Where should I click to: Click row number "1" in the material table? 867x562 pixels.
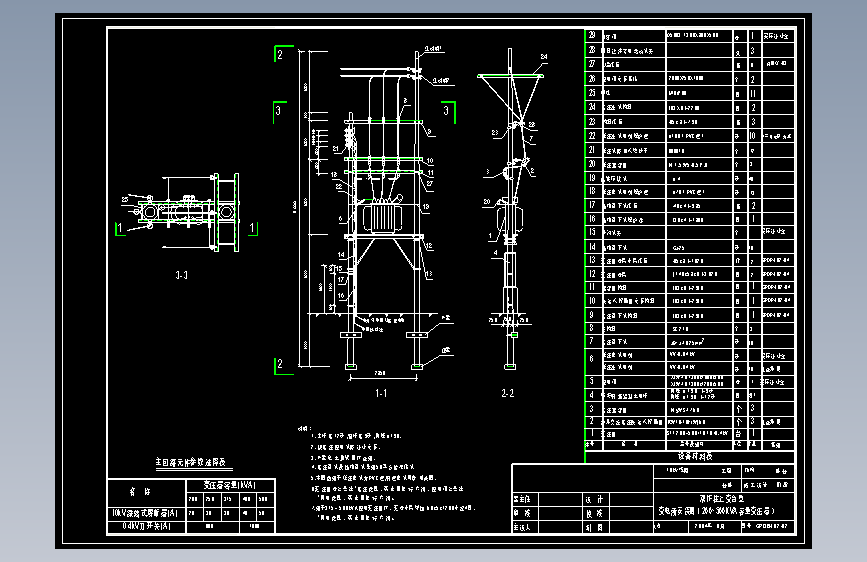tap(592, 433)
